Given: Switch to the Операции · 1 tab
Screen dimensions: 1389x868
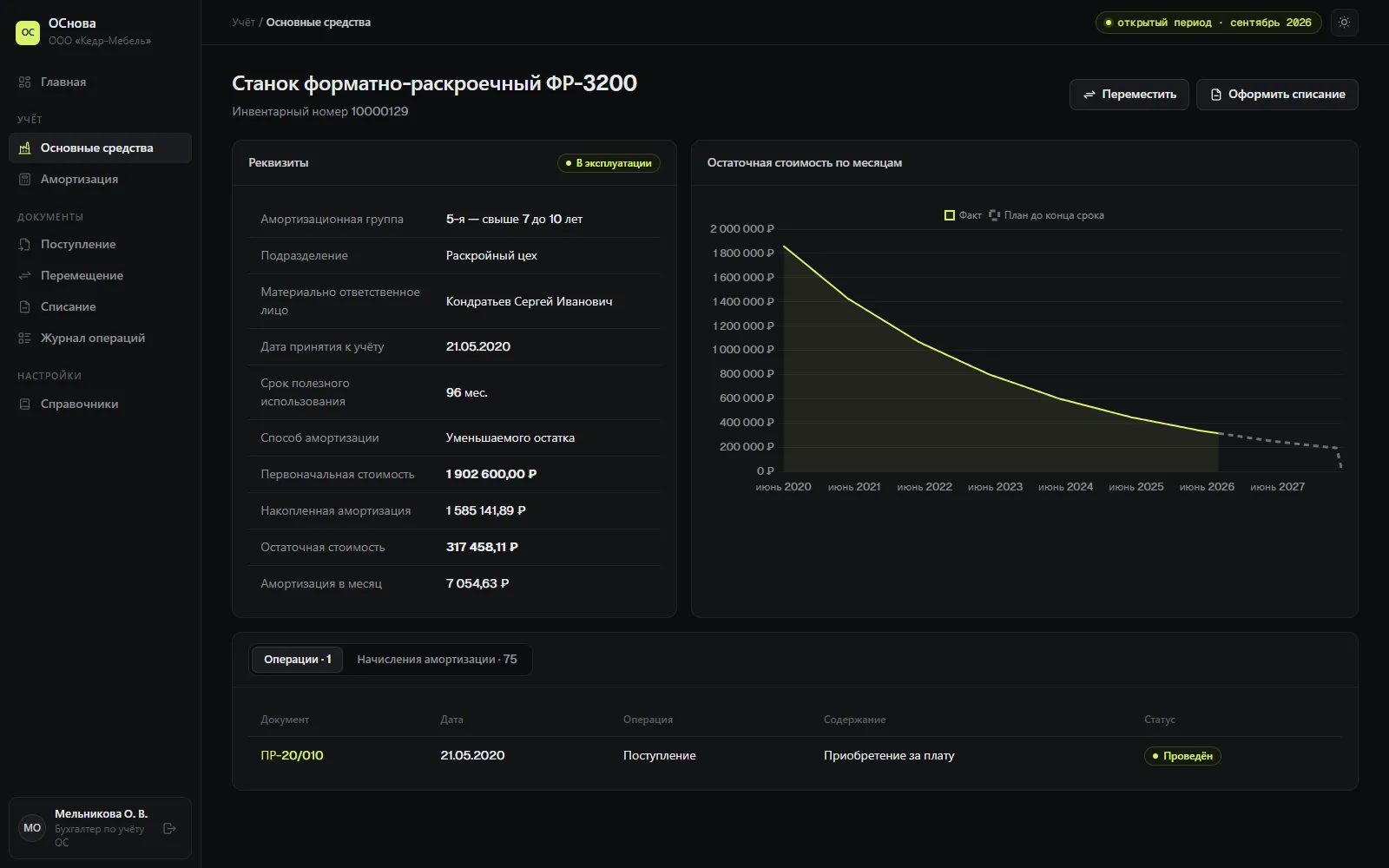Looking at the screenshot, I should pyautogui.click(x=297, y=660).
